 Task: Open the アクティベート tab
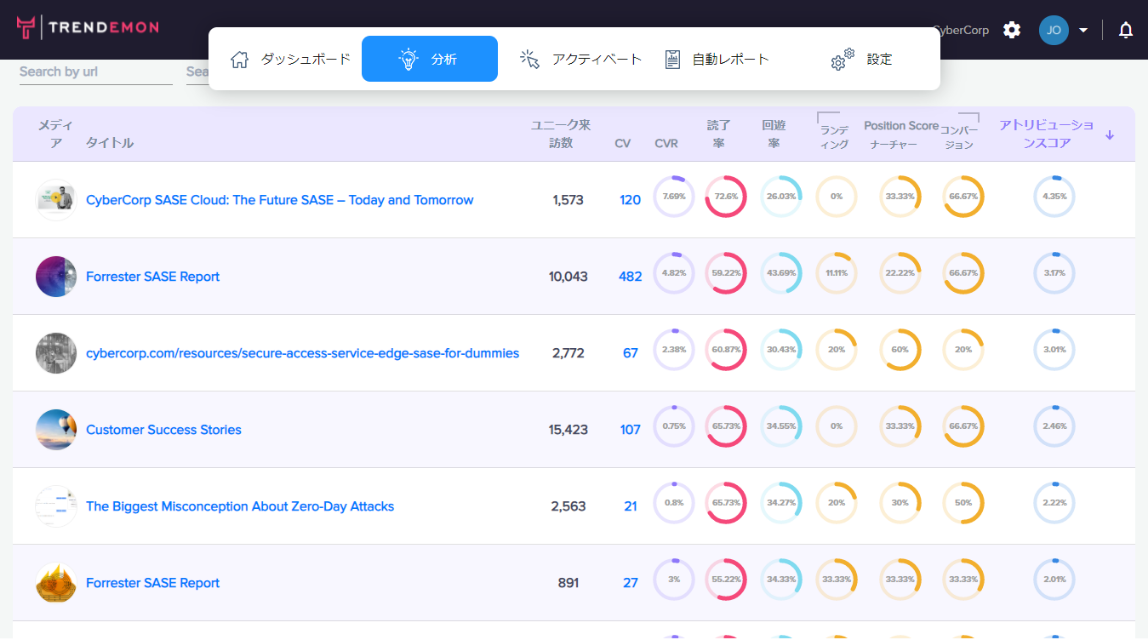[581, 59]
